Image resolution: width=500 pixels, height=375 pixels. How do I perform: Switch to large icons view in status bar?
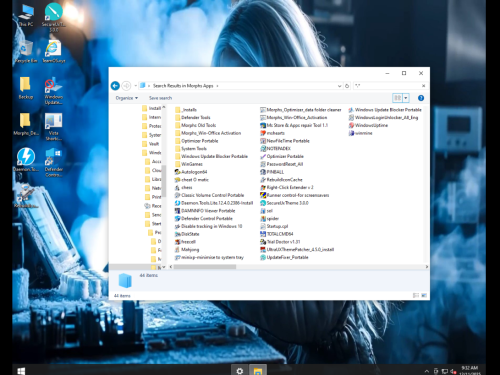tap(424, 295)
